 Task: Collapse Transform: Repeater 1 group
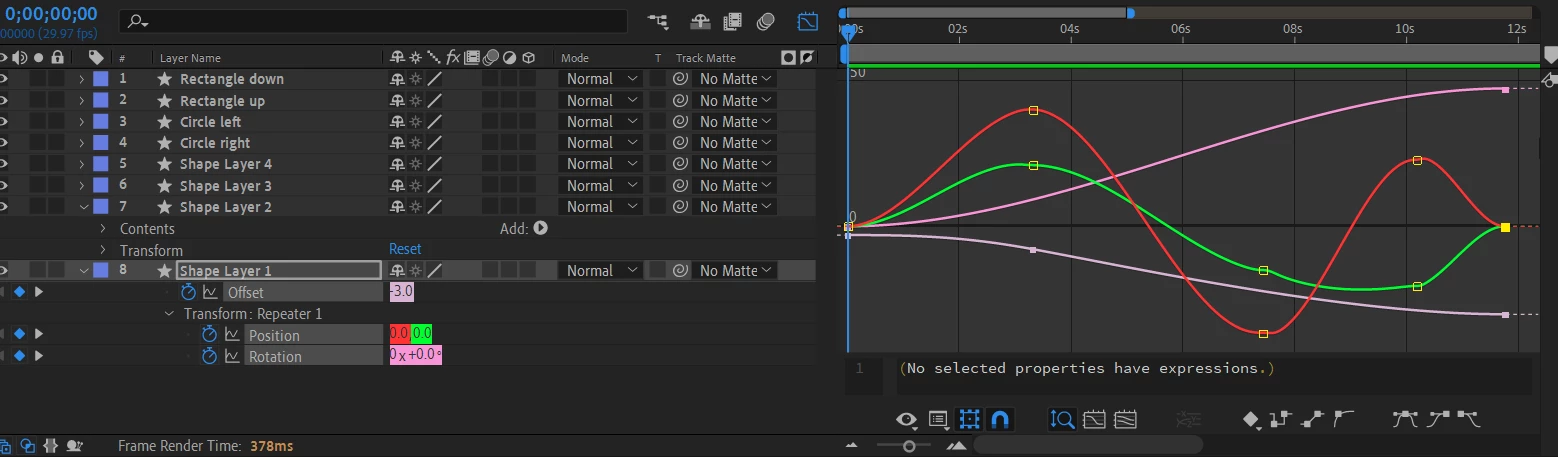(x=170, y=313)
